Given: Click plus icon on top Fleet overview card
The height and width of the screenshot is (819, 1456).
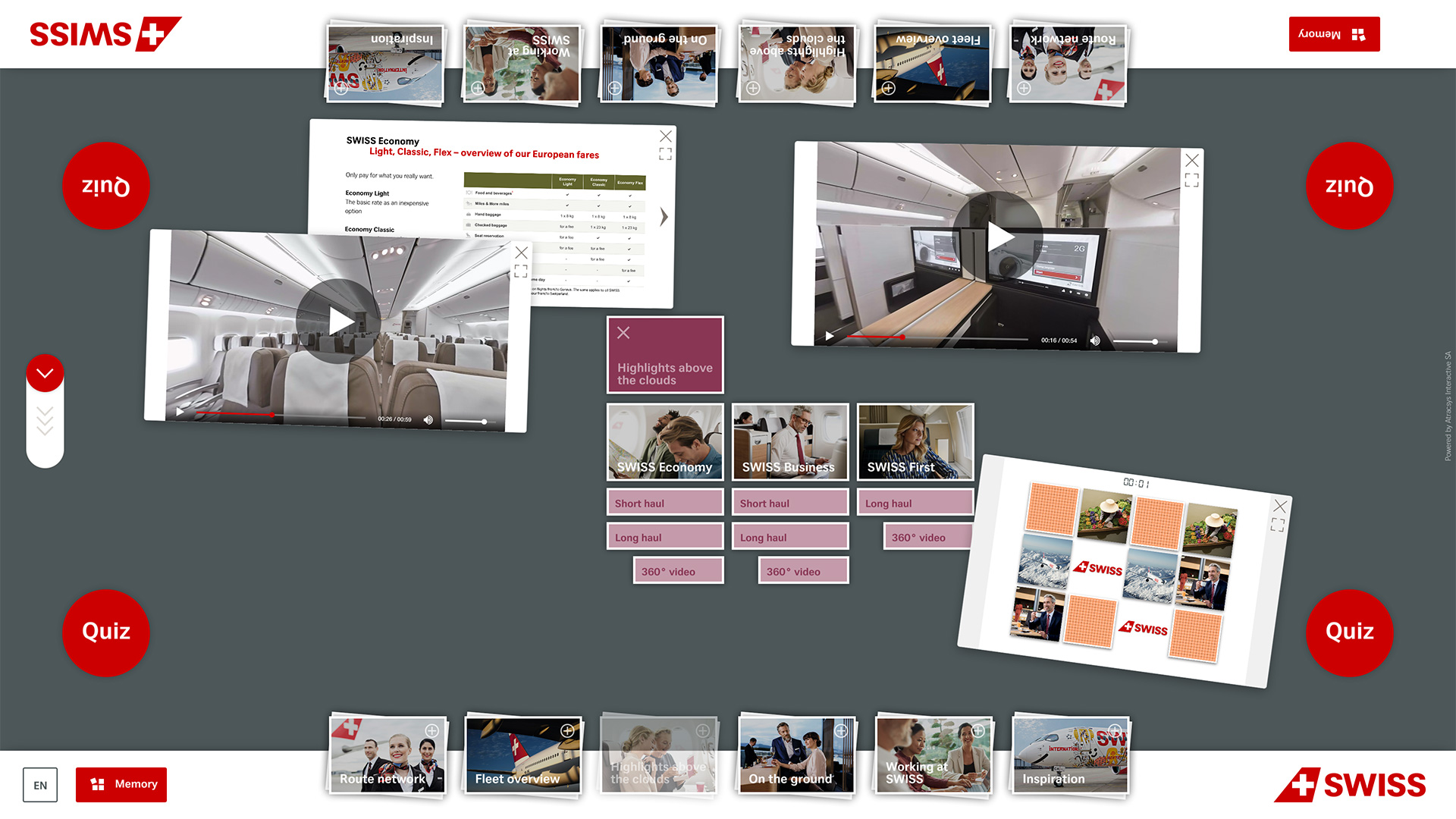Looking at the screenshot, I should (889, 89).
